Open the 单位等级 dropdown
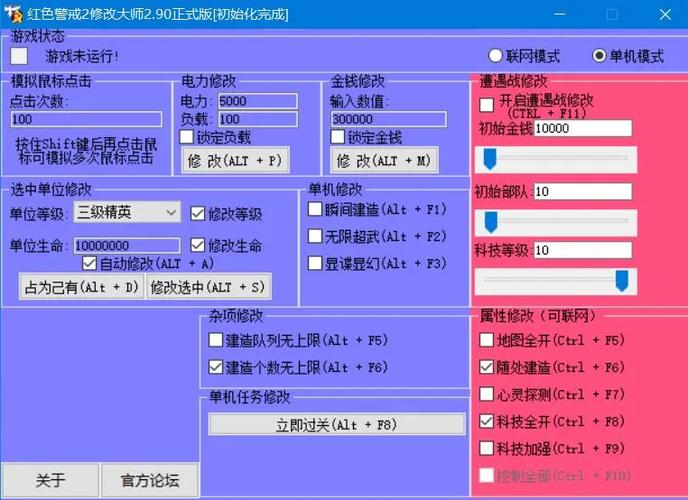 tap(127, 212)
